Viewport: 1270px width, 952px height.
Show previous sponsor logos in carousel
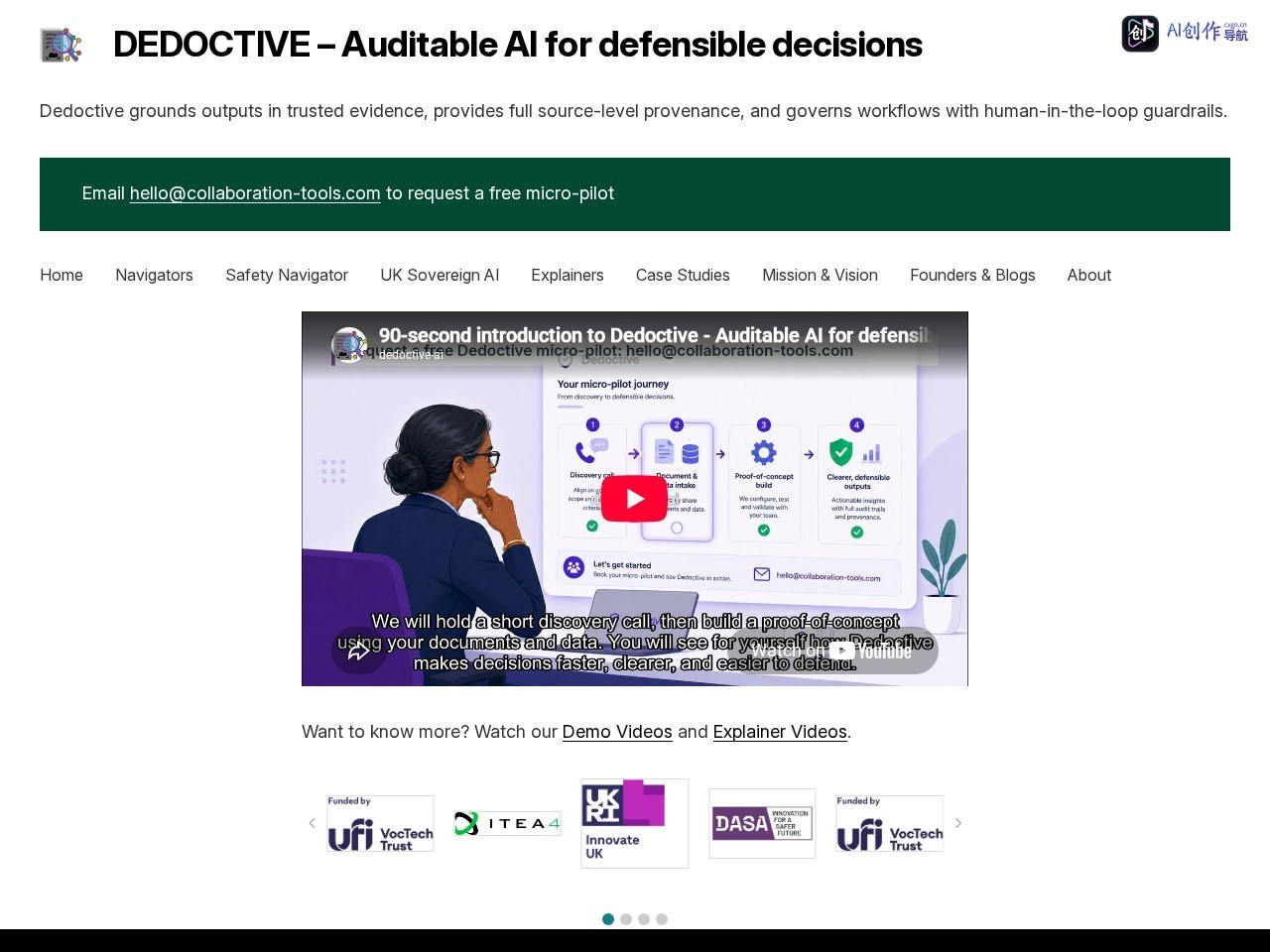312,823
